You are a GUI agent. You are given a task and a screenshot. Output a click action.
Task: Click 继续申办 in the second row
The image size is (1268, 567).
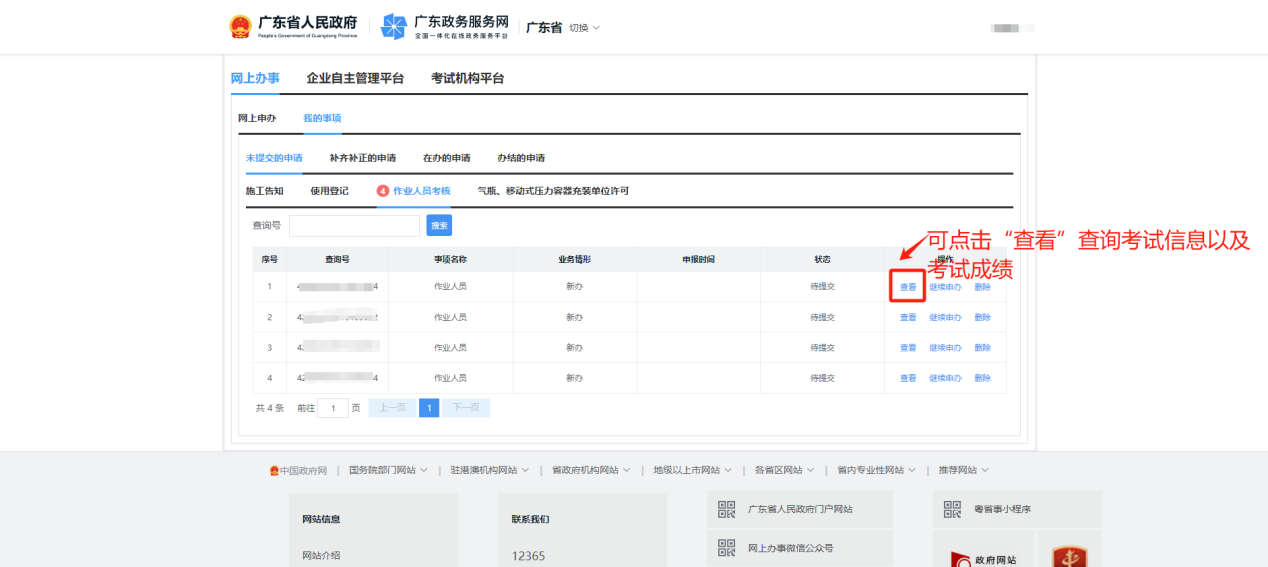tap(945, 318)
